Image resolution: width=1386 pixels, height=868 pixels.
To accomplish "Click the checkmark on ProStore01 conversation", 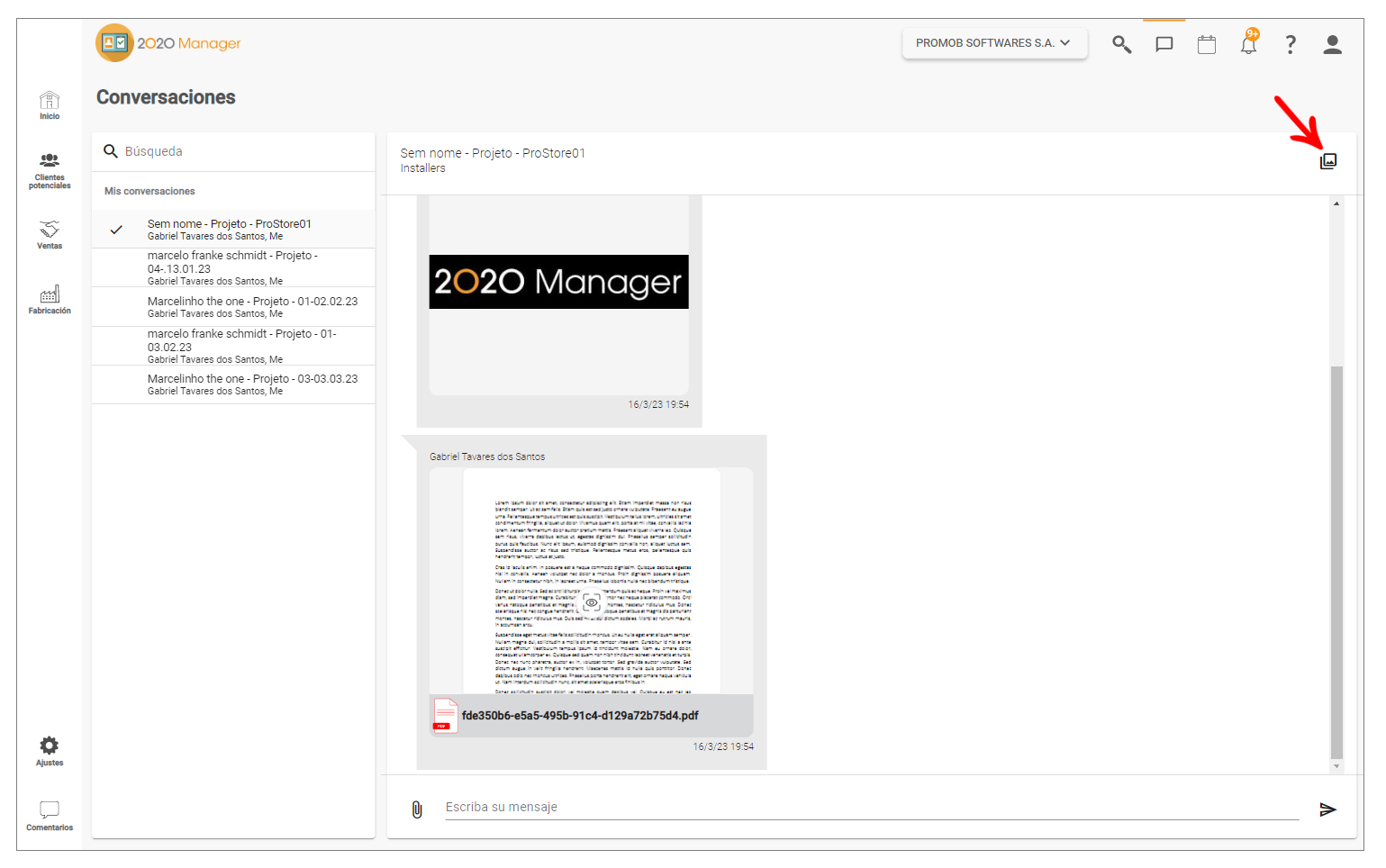I will pos(116,230).
